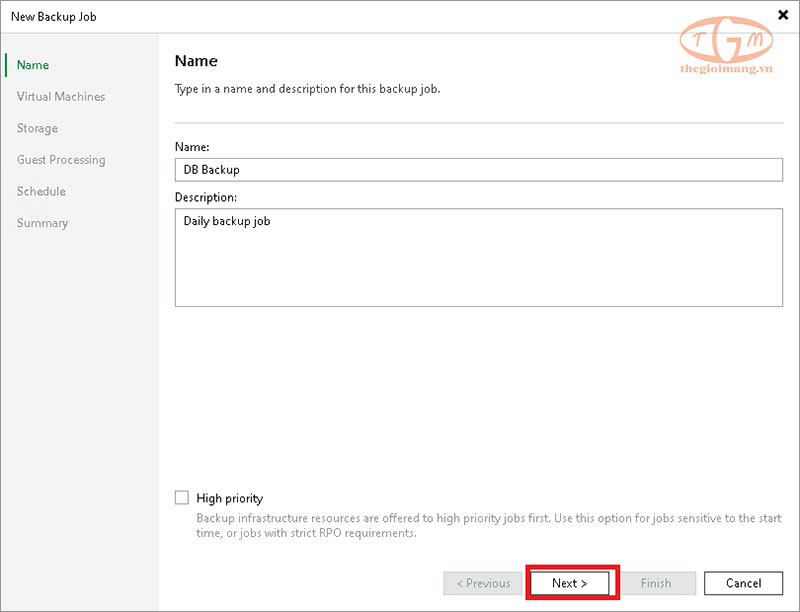Go to the Virtual Machines step

click(61, 96)
